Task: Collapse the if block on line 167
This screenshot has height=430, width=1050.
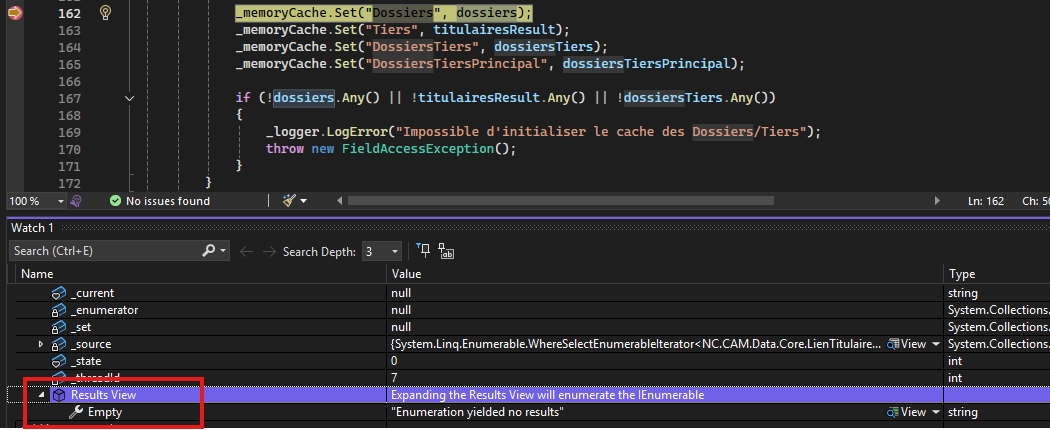Action: [x=129, y=98]
